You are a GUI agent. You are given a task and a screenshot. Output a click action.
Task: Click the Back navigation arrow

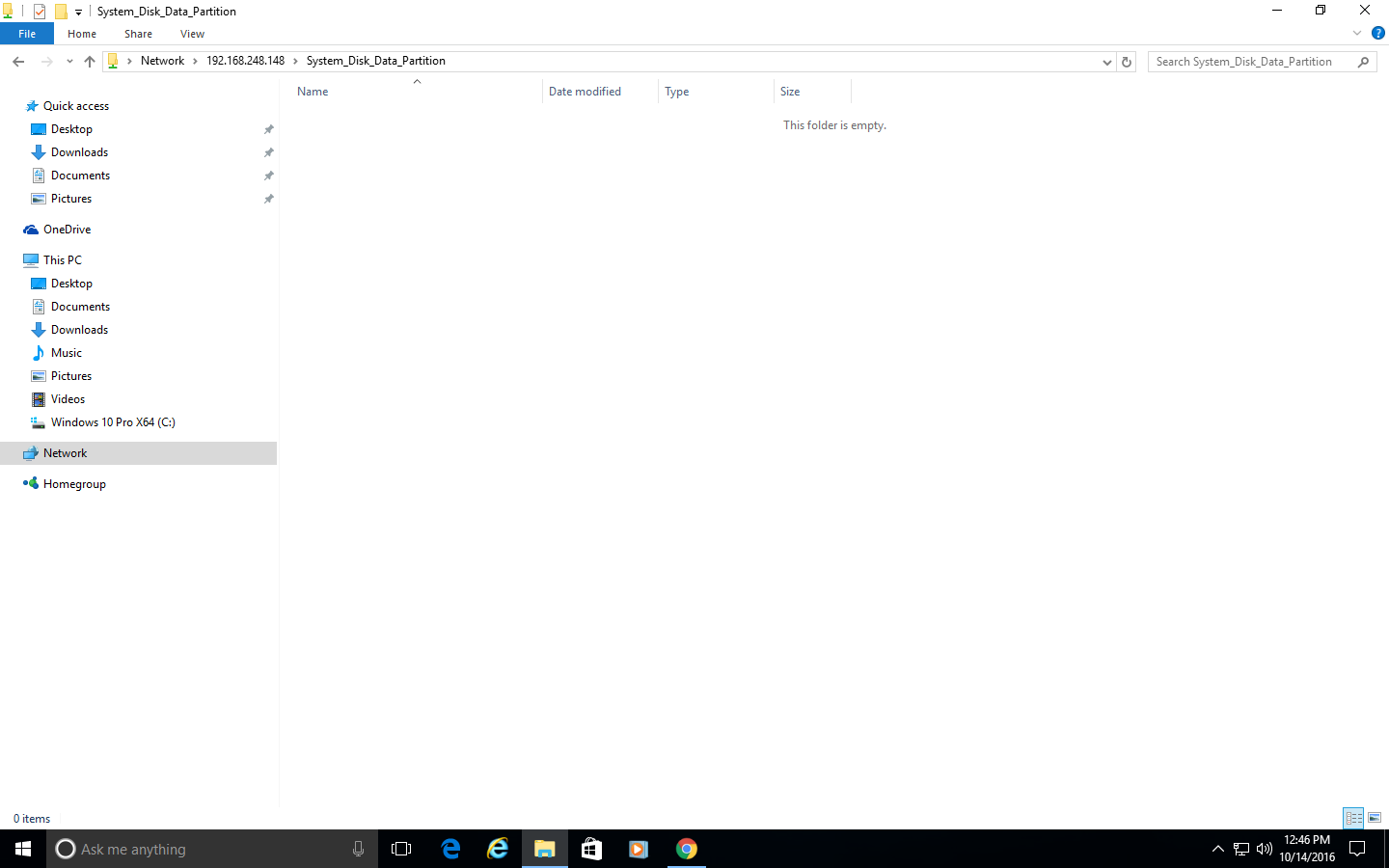pyautogui.click(x=18, y=62)
